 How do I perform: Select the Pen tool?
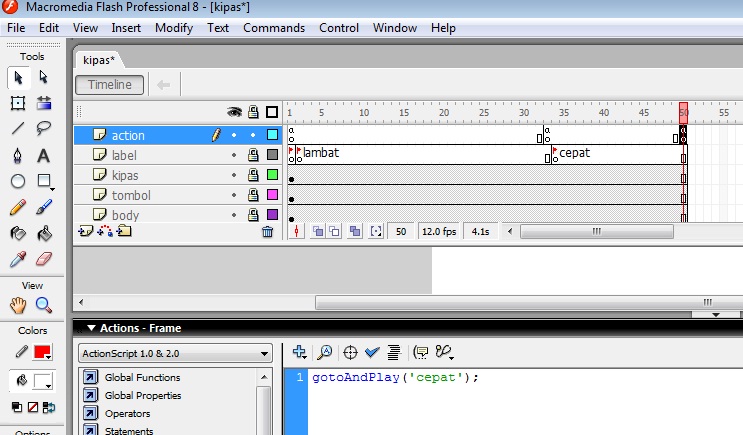(x=18, y=155)
